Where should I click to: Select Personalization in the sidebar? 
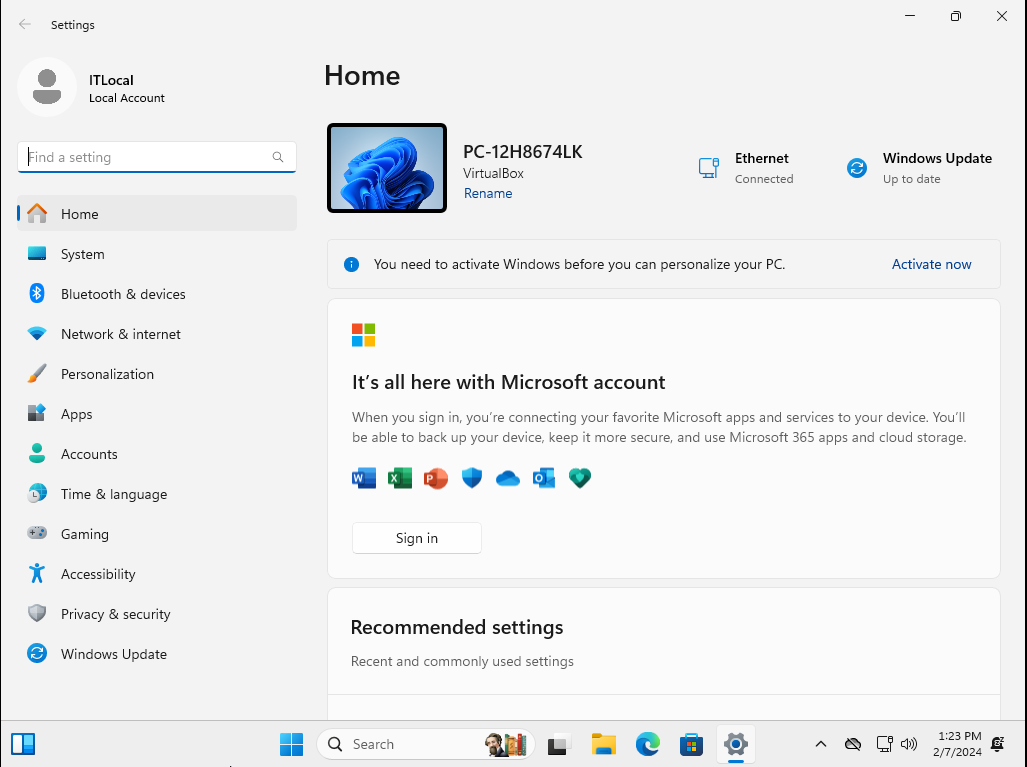pyautogui.click(x=157, y=373)
